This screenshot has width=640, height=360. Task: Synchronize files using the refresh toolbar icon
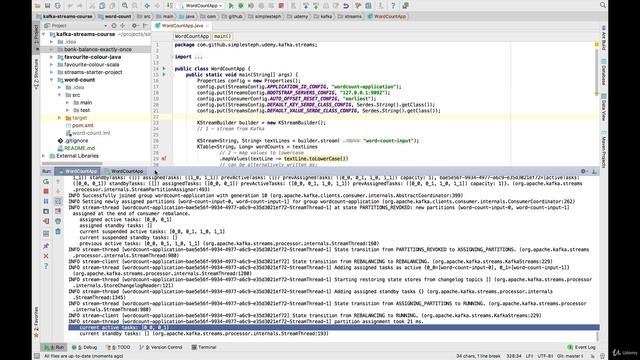(58, 6)
